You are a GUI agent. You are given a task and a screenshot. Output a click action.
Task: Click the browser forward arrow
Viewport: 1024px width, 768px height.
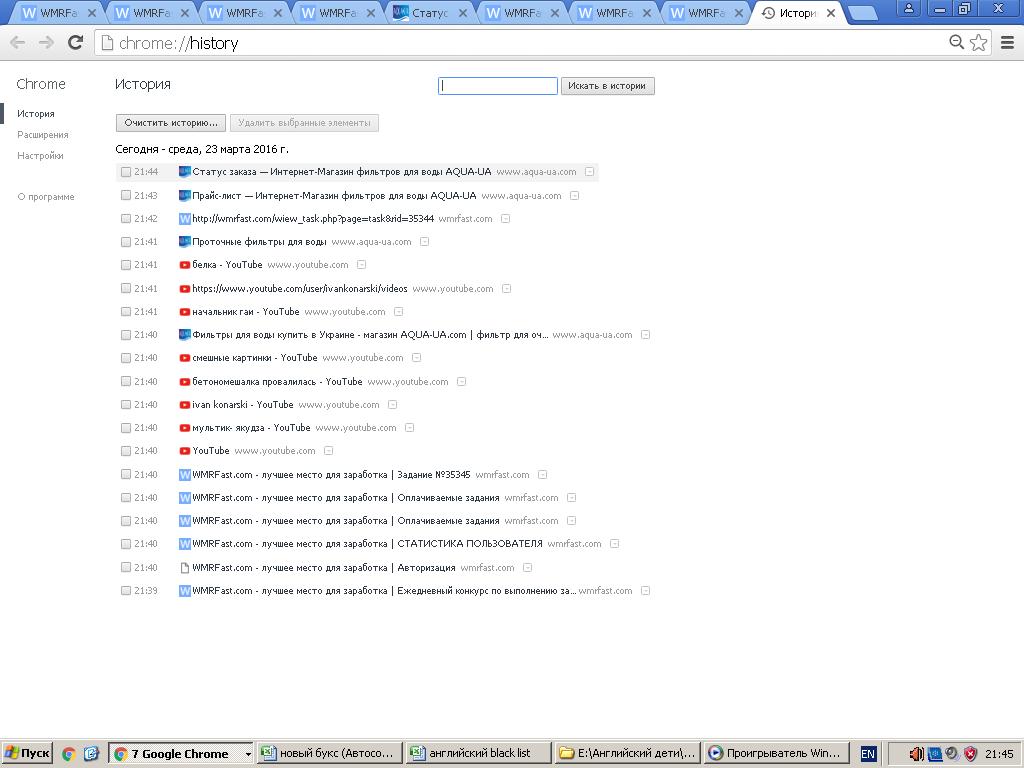(46, 43)
